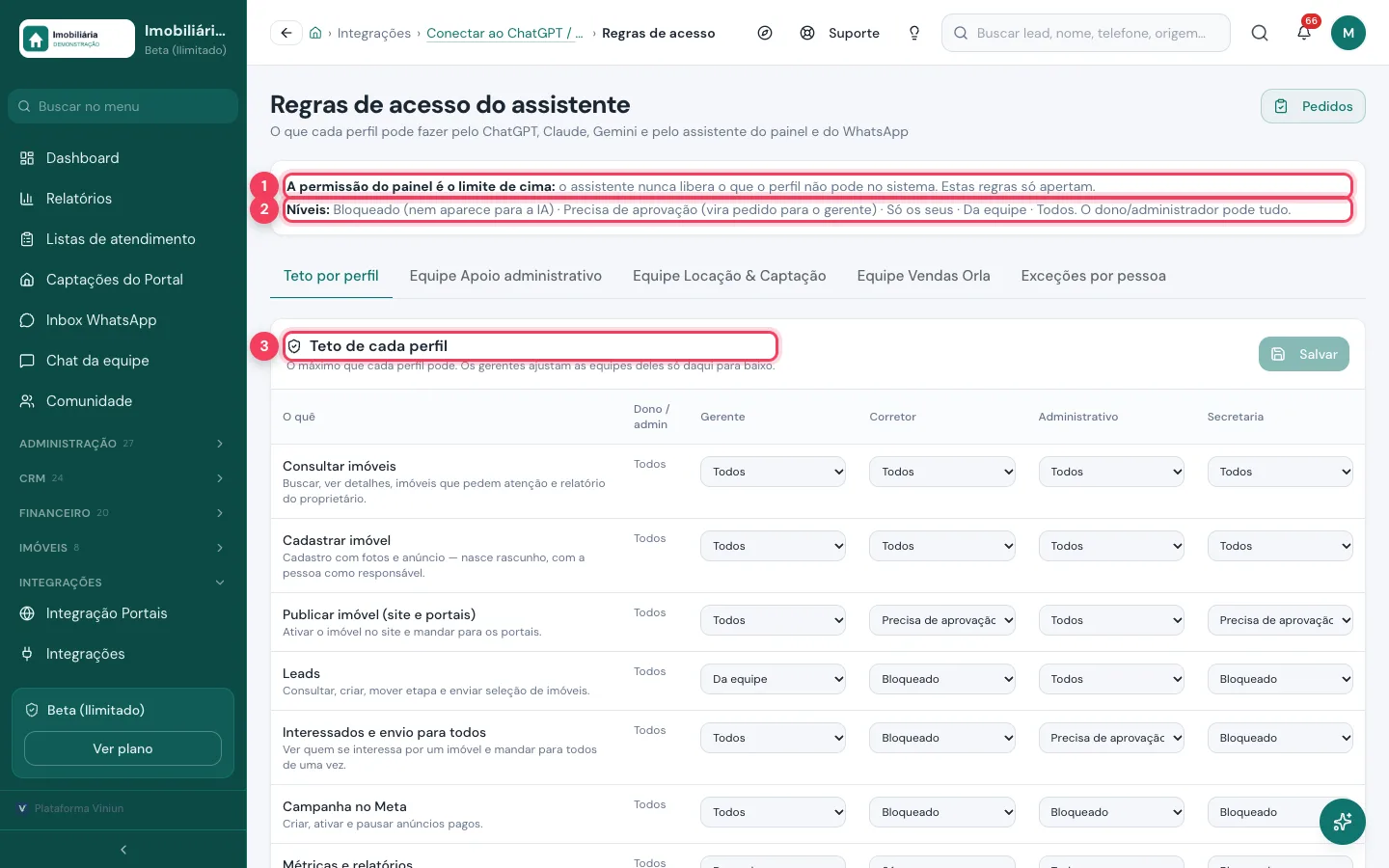Click the magnifier search button in header
Screen dimensions: 1389x868
tap(1260, 33)
